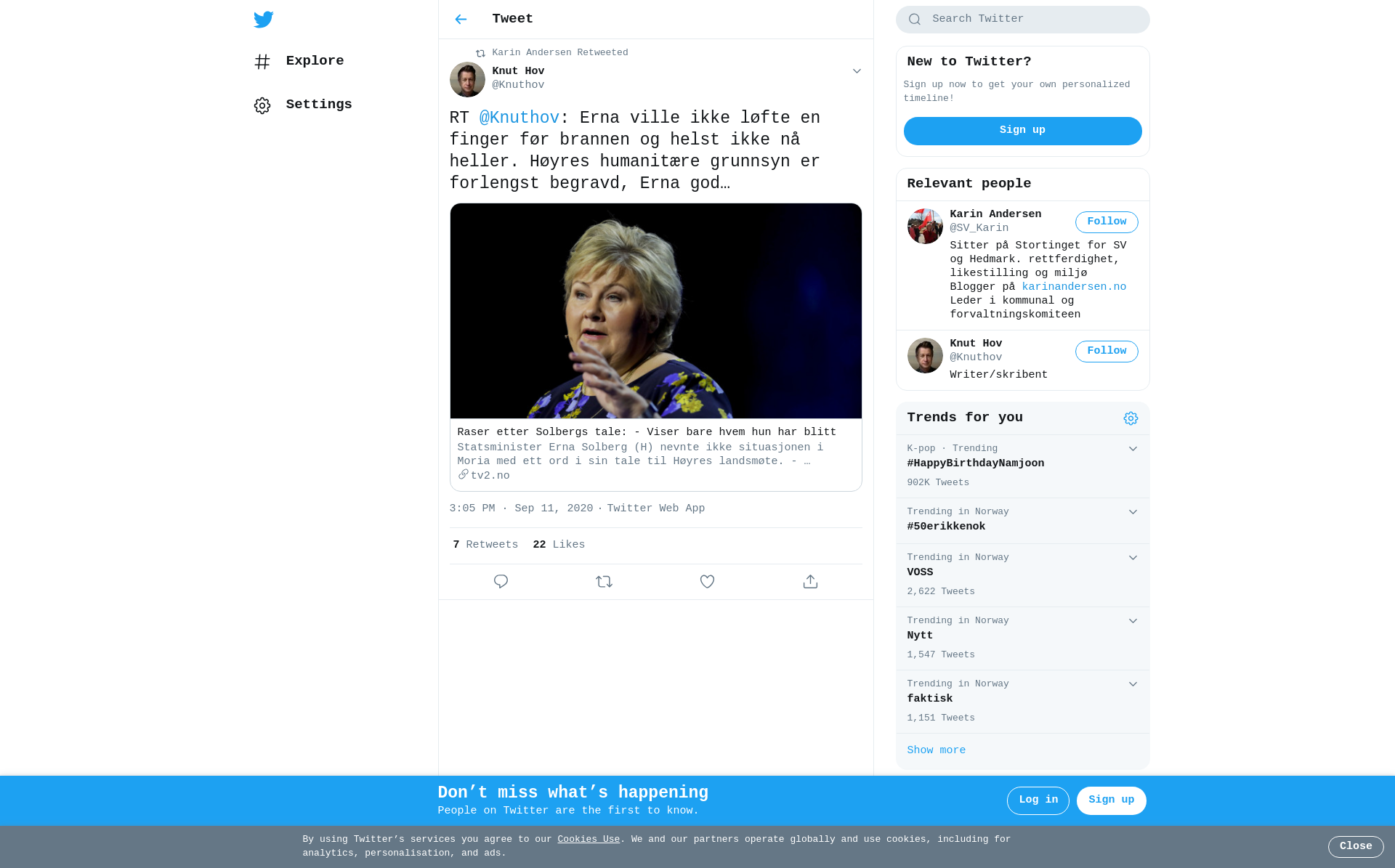Click the tweet timestamp 3:05 PM Sep 11, 2020

click(x=521, y=508)
